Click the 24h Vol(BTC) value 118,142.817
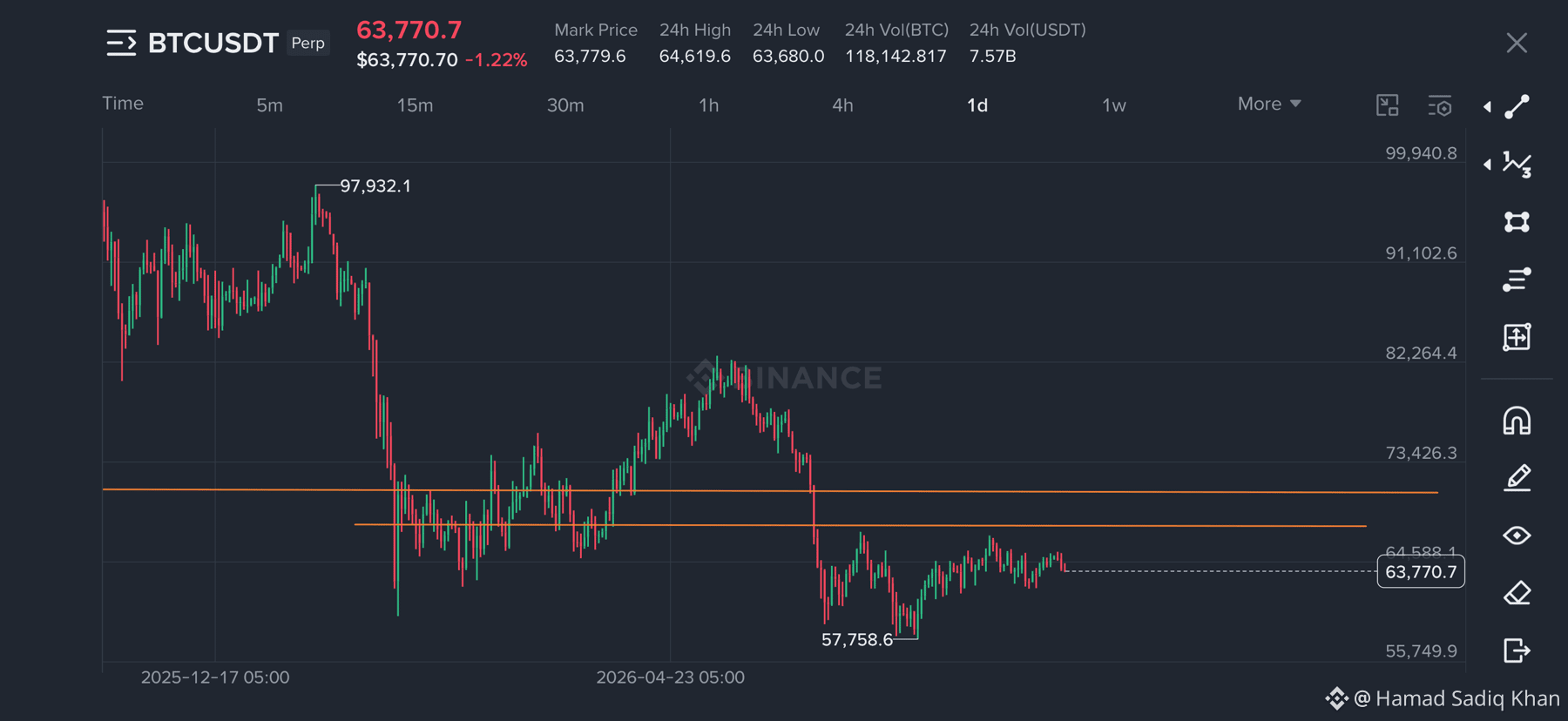 coord(896,56)
